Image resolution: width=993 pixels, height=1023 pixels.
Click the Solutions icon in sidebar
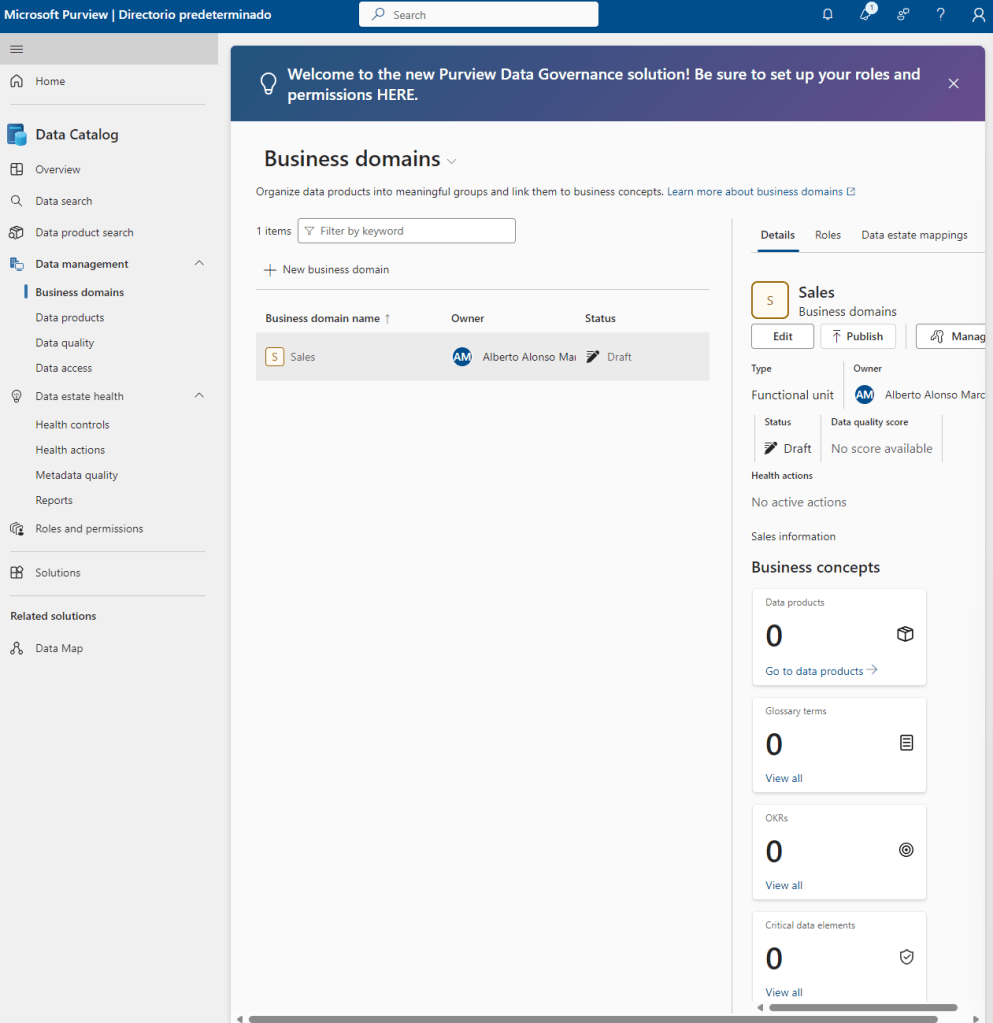point(16,573)
